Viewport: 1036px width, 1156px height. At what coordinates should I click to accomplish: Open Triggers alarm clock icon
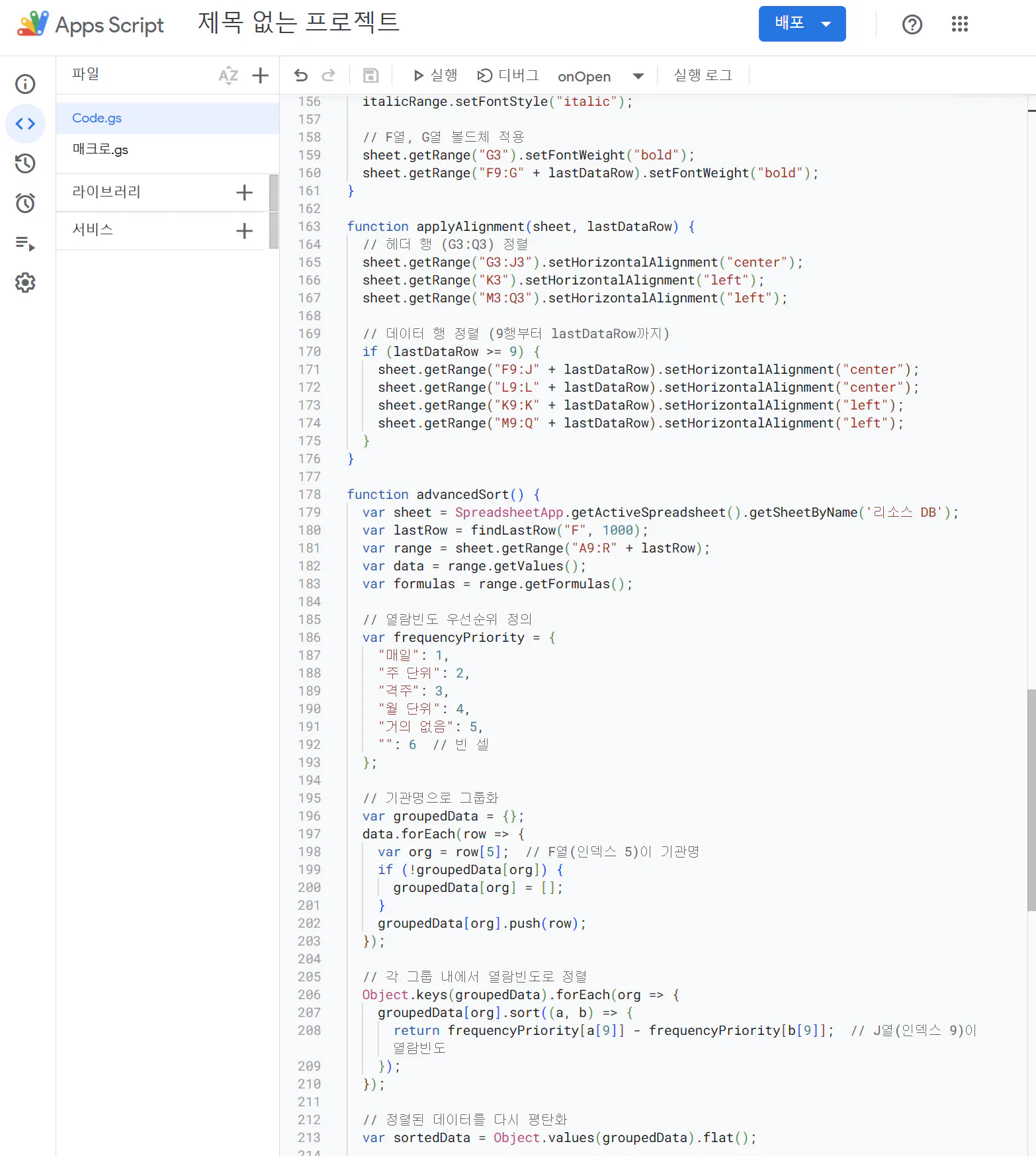click(25, 203)
